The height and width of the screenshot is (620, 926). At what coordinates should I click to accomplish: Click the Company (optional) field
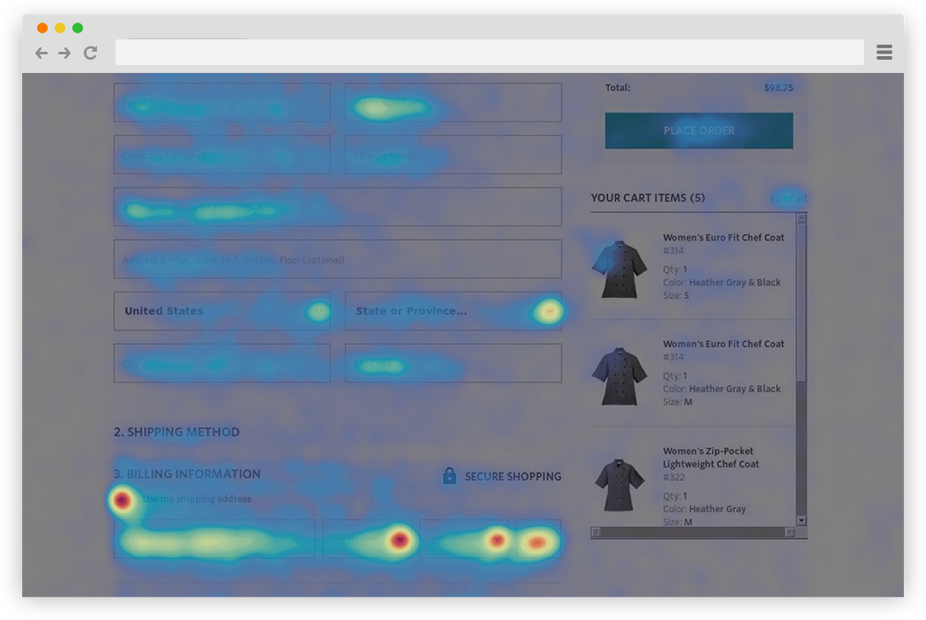[x=222, y=155]
